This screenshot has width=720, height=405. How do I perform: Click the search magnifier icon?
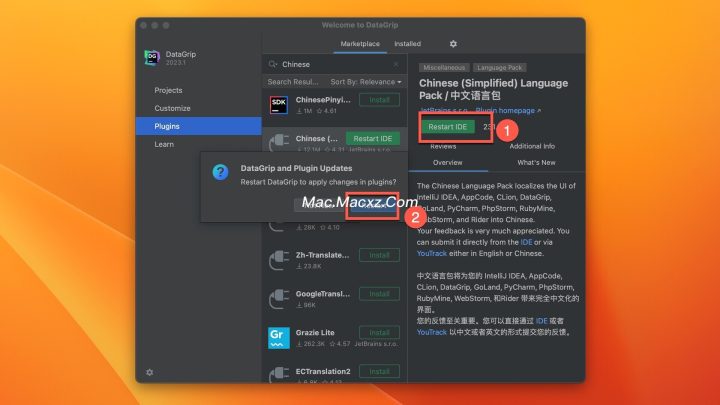click(273, 64)
